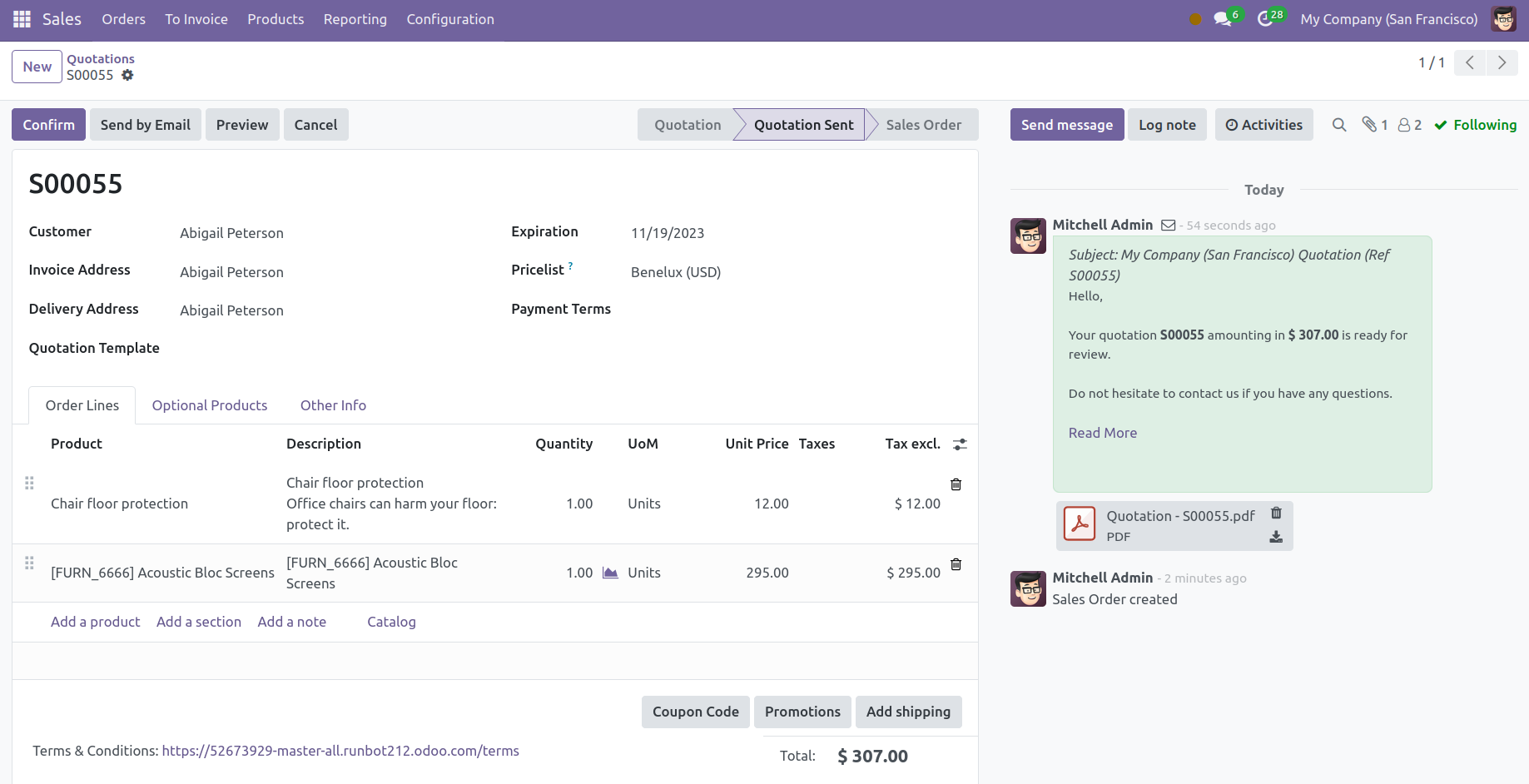Click the chatter search magnifier icon
This screenshot has height=784, width=1529.
(1338, 125)
